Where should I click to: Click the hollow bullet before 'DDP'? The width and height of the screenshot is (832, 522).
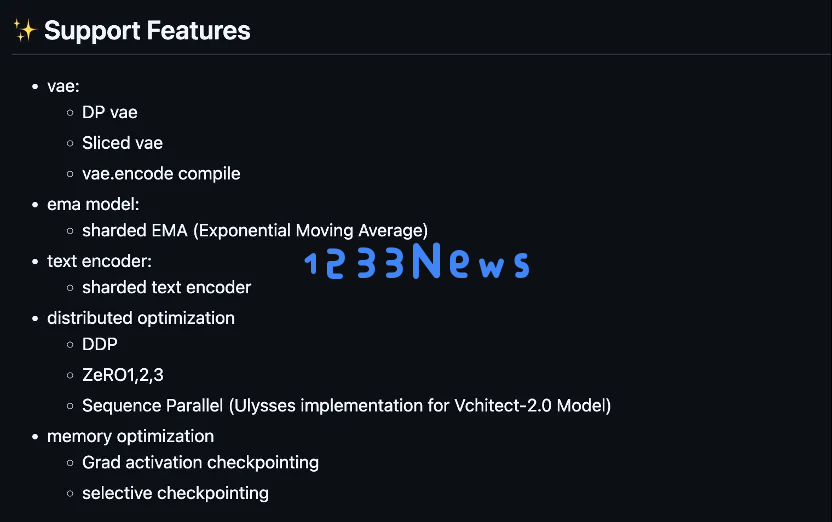click(70, 345)
